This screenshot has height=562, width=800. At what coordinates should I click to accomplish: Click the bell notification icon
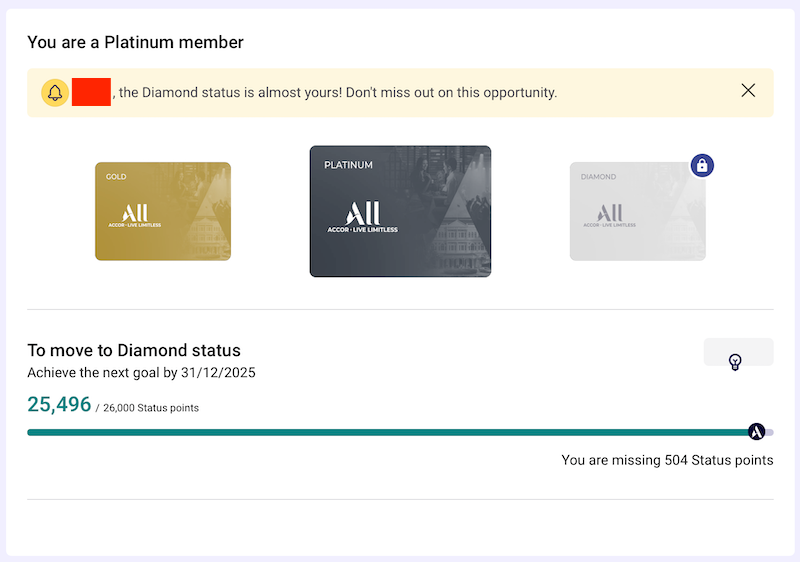coord(55,93)
